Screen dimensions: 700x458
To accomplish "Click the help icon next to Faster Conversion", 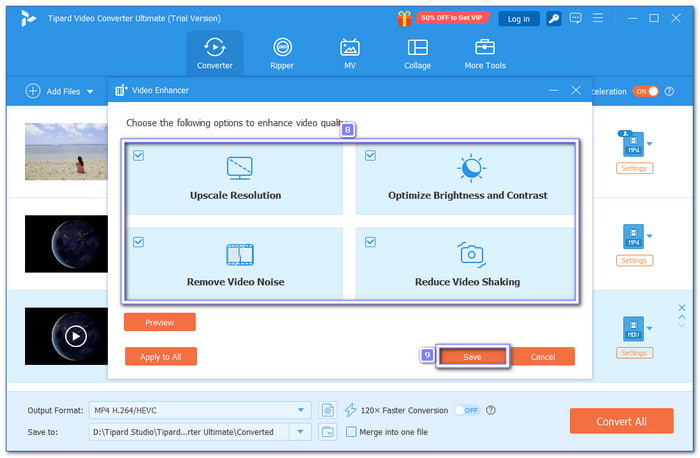I will click(491, 410).
